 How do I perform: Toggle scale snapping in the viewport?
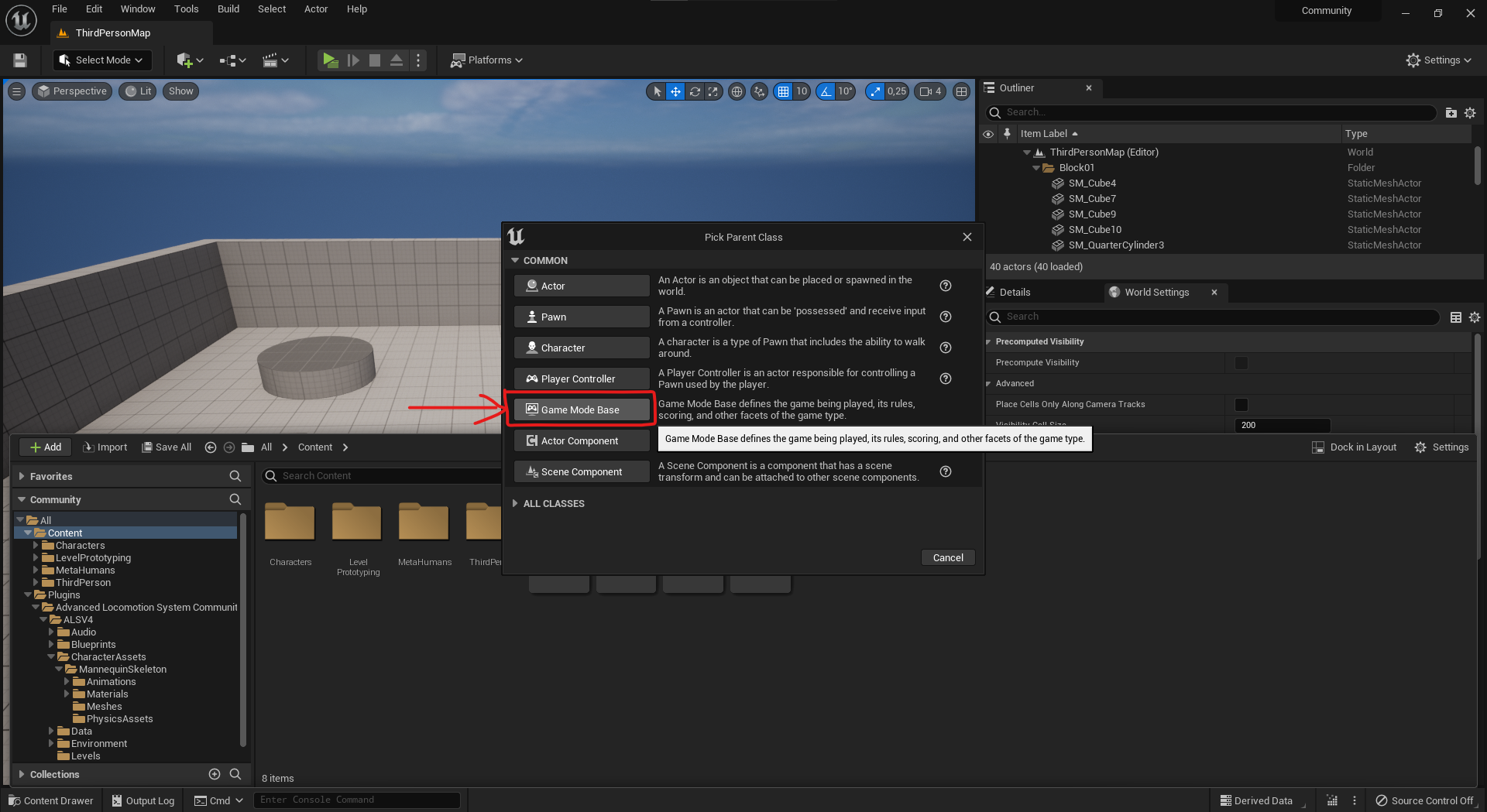(875, 91)
